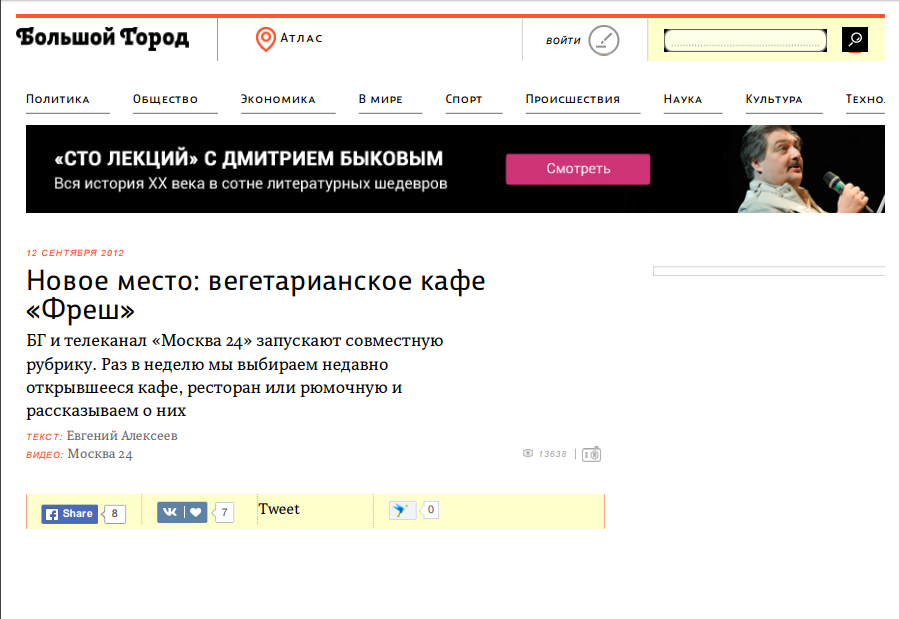This screenshot has width=899, height=619.
Task: Click the article headline about кафе «Фреш»
Action: 256,295
